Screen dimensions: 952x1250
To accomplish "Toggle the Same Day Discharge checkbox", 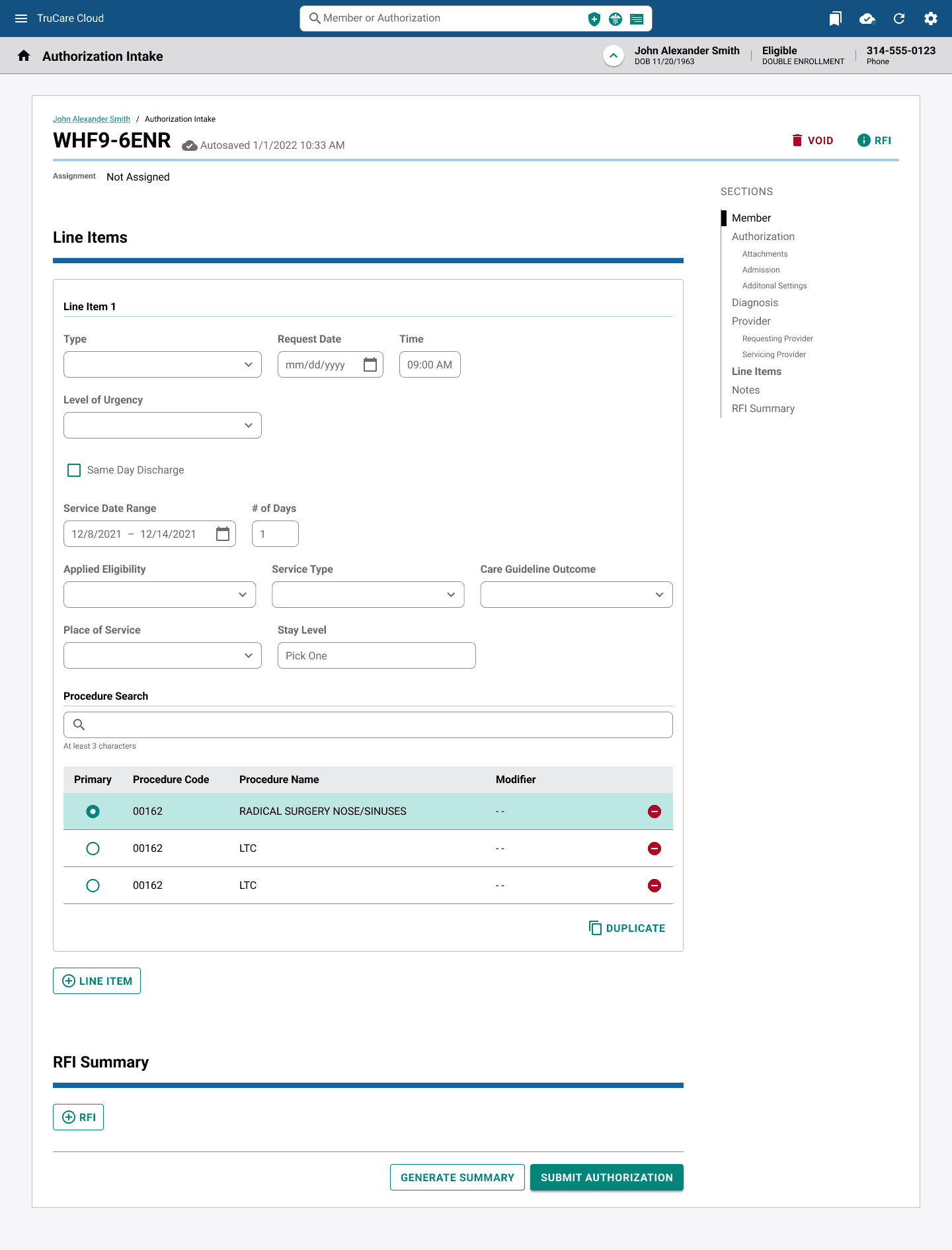I will click(74, 470).
